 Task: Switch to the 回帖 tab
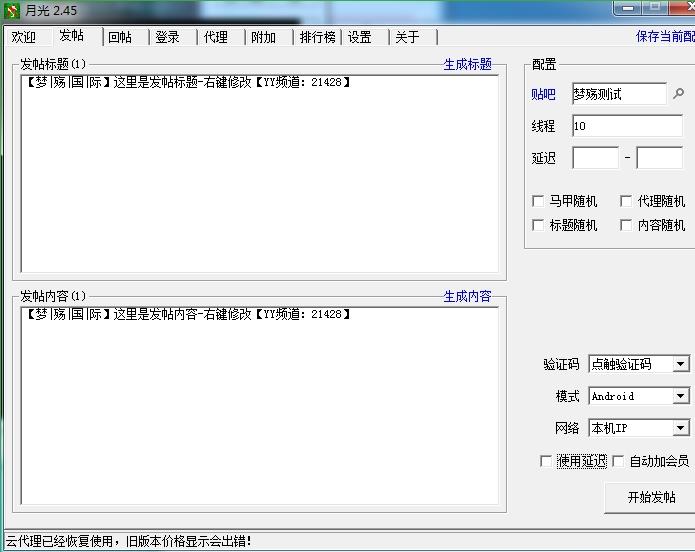click(x=120, y=37)
